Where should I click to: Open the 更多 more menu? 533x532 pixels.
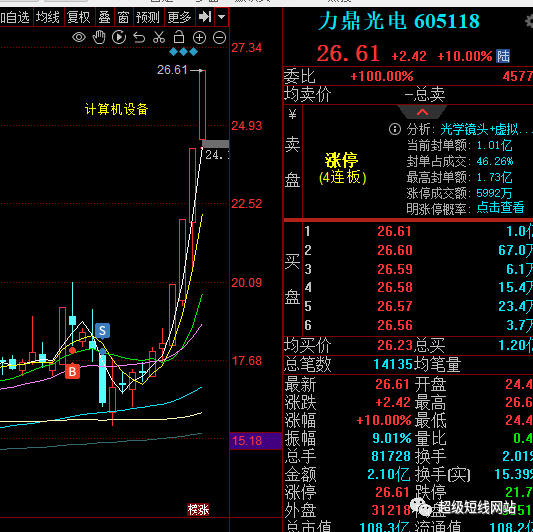pyautogui.click(x=179, y=17)
